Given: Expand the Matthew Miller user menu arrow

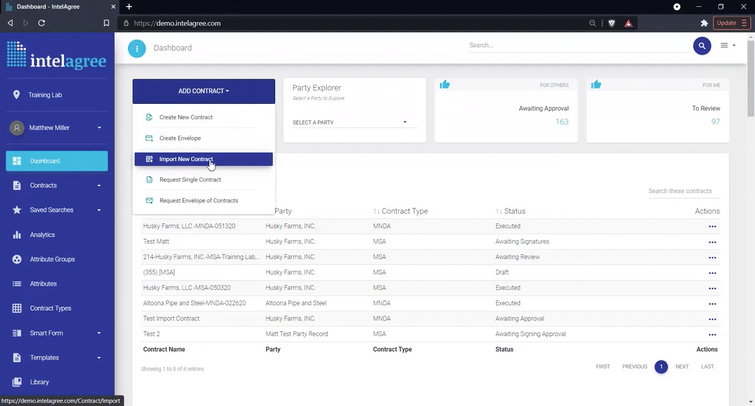Looking at the screenshot, I should pyautogui.click(x=99, y=128).
